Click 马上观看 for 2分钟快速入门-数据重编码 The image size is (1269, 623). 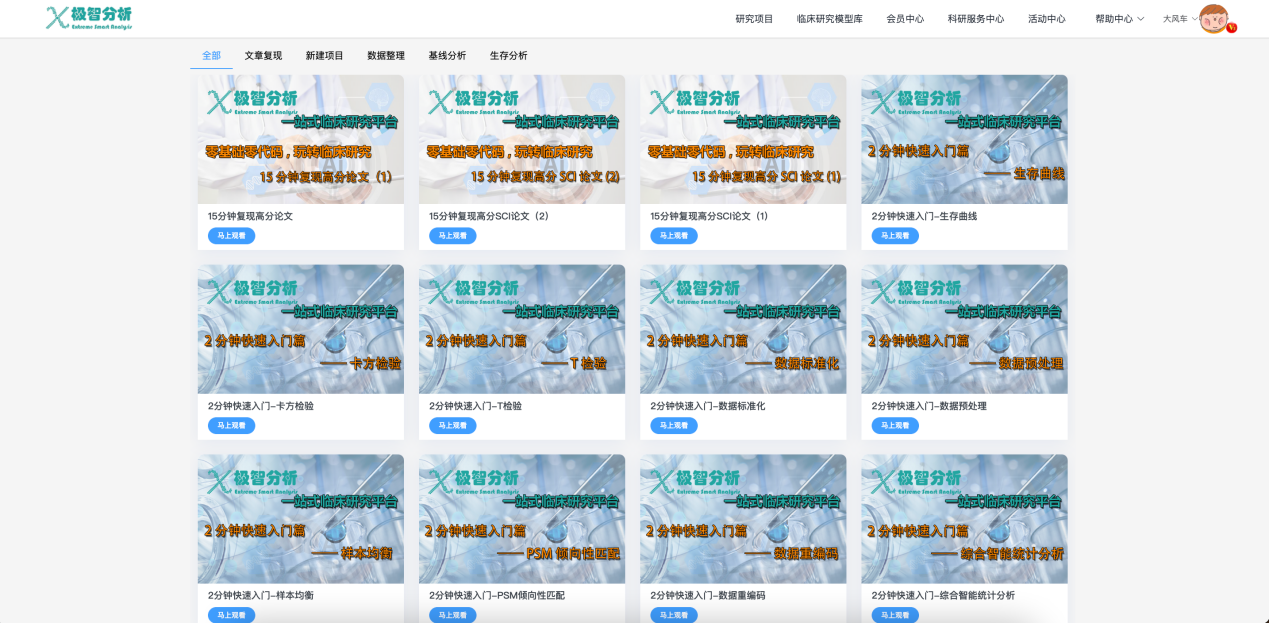point(674,615)
